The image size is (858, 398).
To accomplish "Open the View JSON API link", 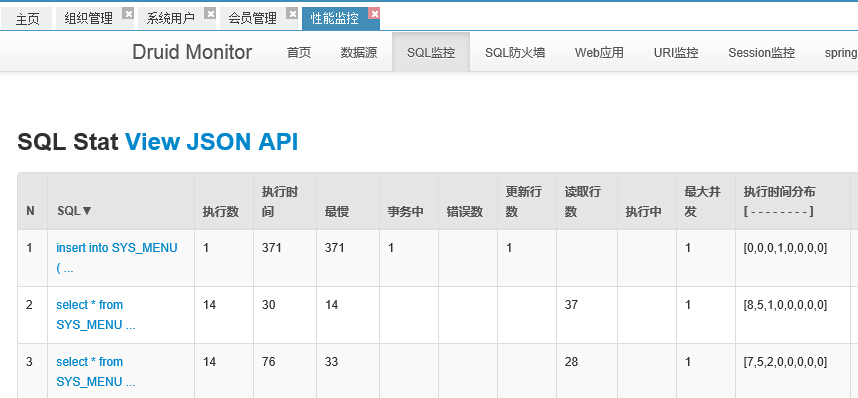I will coord(212,142).
